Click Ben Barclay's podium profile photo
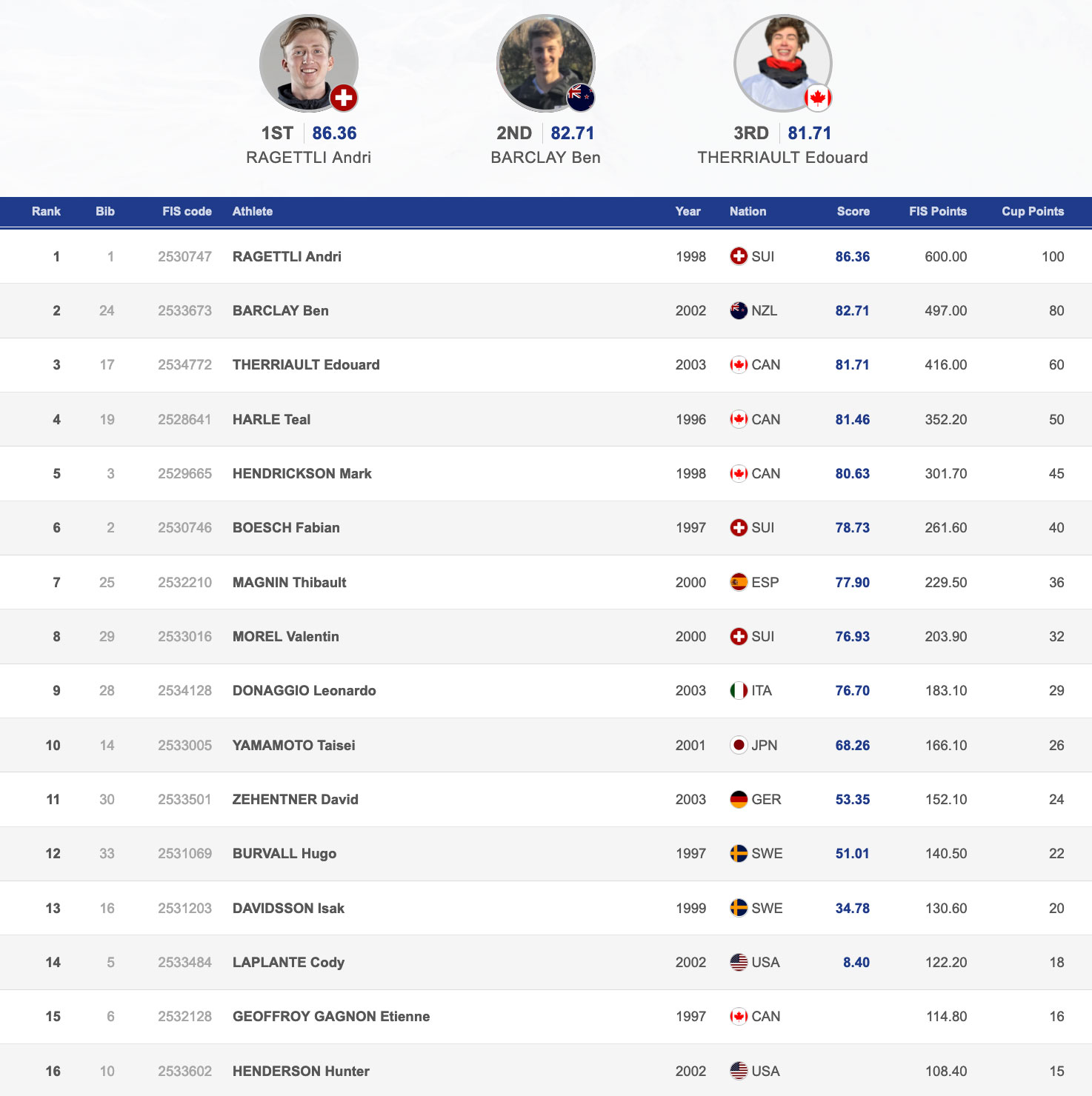This screenshot has height=1096, width=1092. pos(545,64)
